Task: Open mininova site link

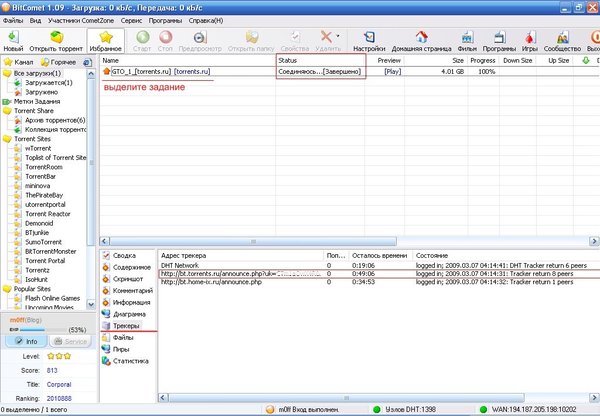Action: coord(38,186)
